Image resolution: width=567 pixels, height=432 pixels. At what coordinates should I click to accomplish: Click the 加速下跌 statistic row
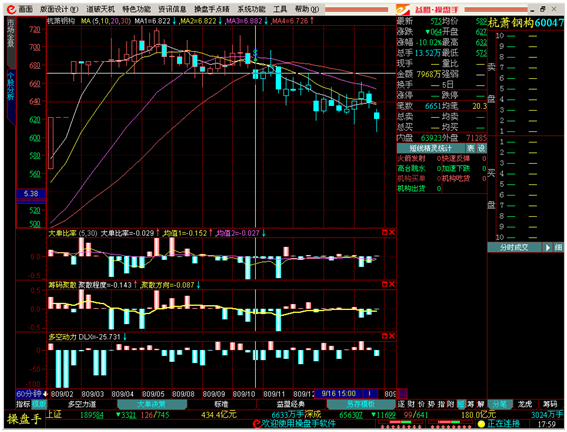(464, 168)
